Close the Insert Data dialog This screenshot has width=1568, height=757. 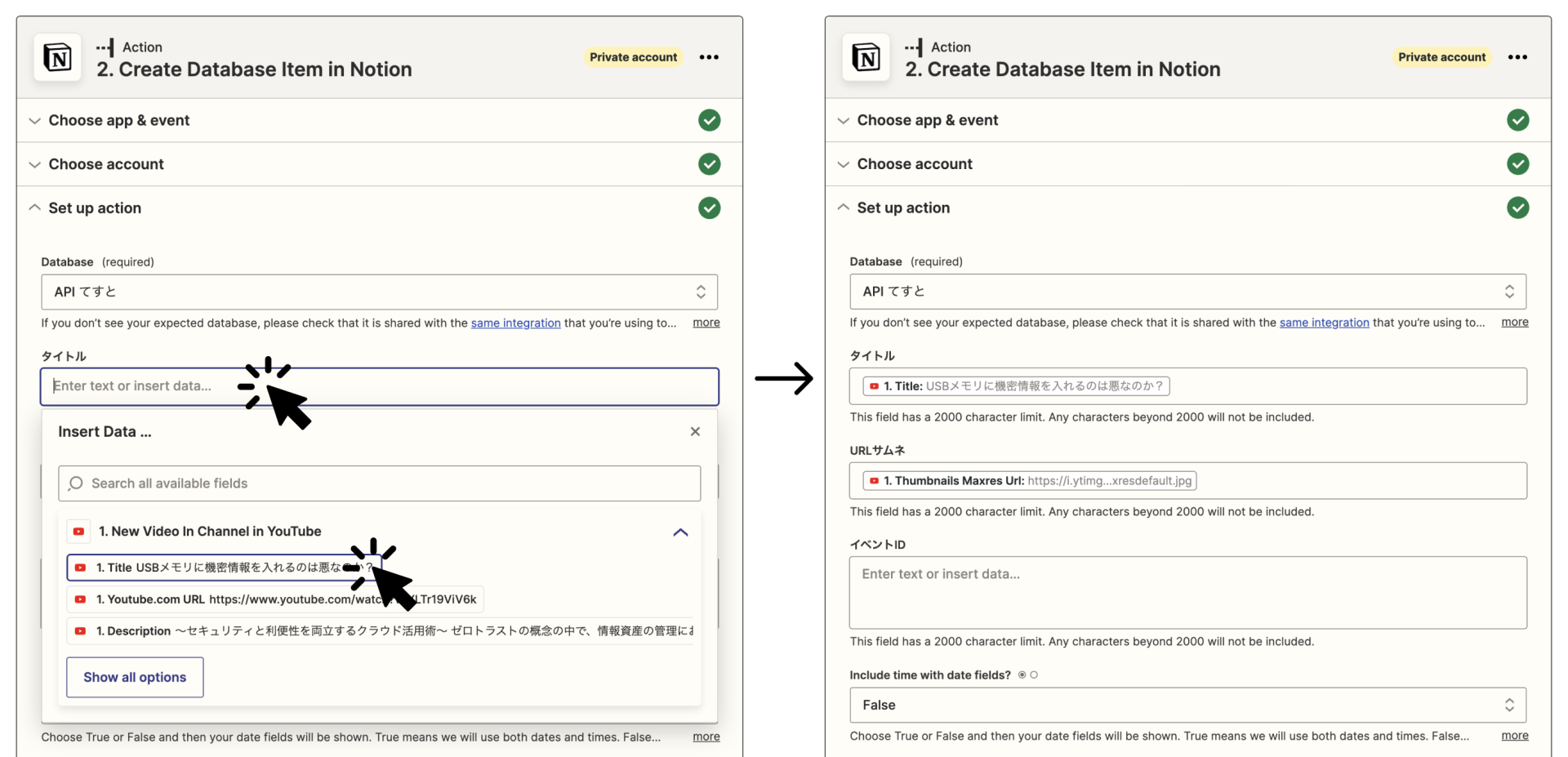695,431
